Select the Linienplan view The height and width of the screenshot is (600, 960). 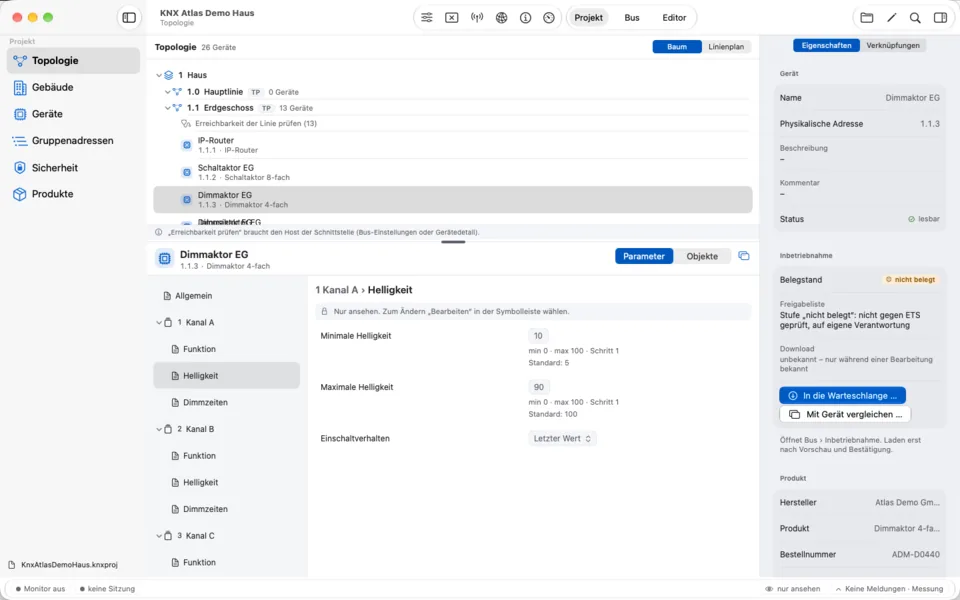click(x=726, y=47)
